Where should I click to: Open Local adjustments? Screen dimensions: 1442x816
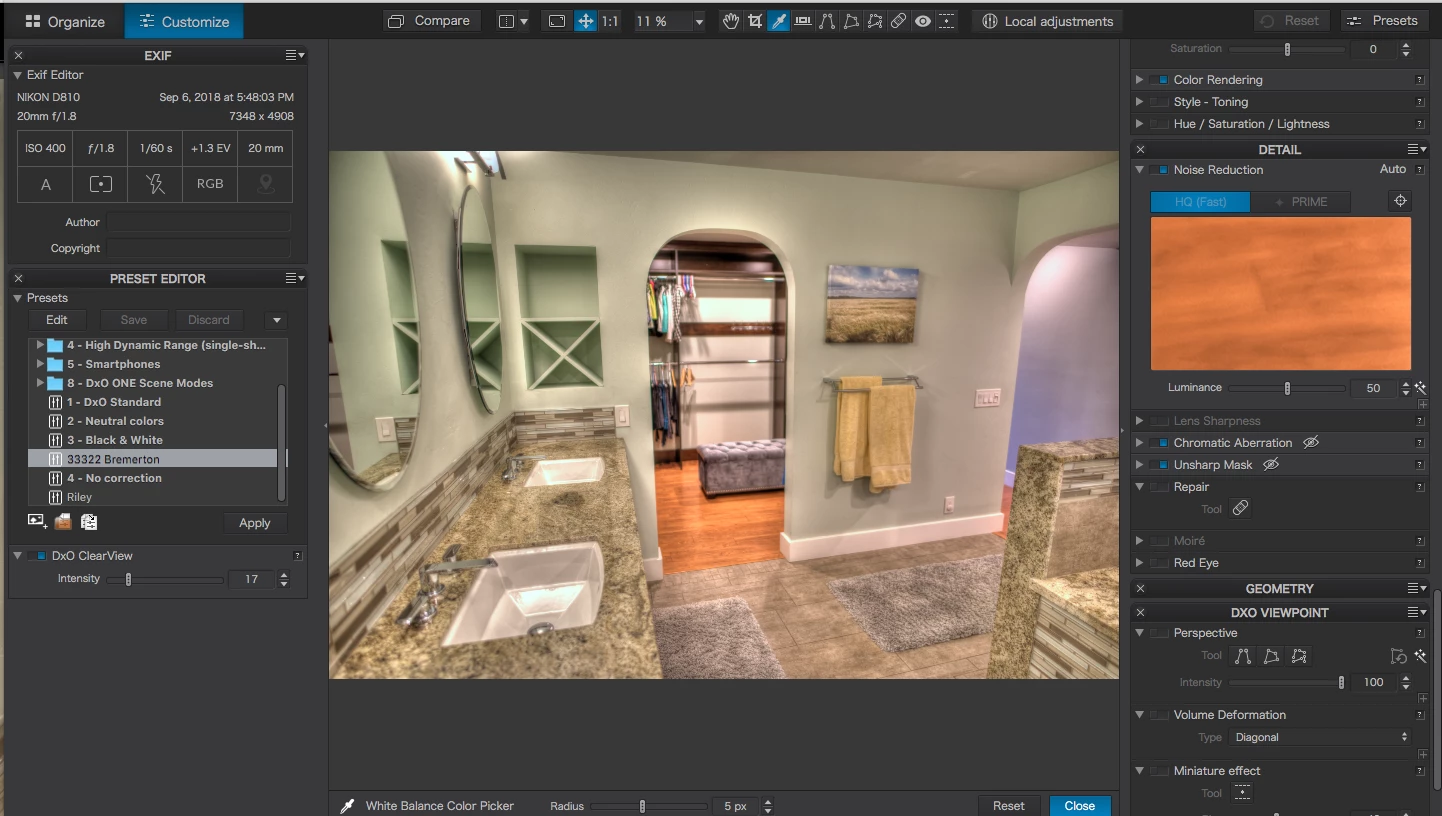point(1047,21)
